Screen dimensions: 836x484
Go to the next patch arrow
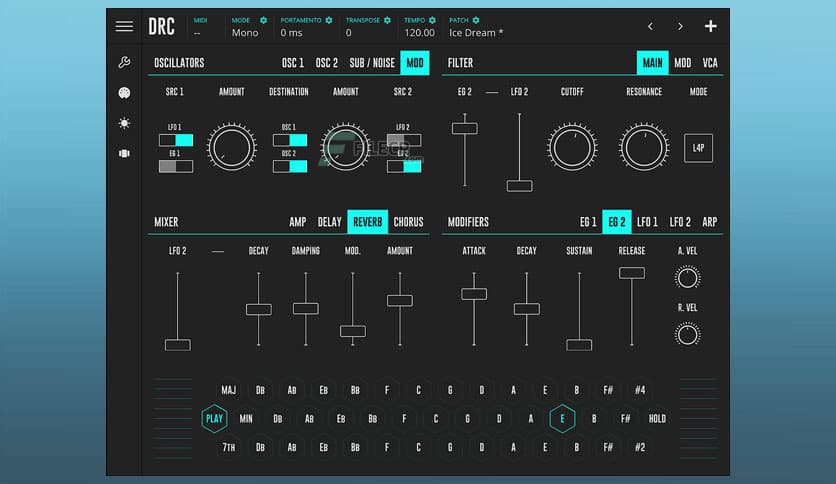[680, 26]
